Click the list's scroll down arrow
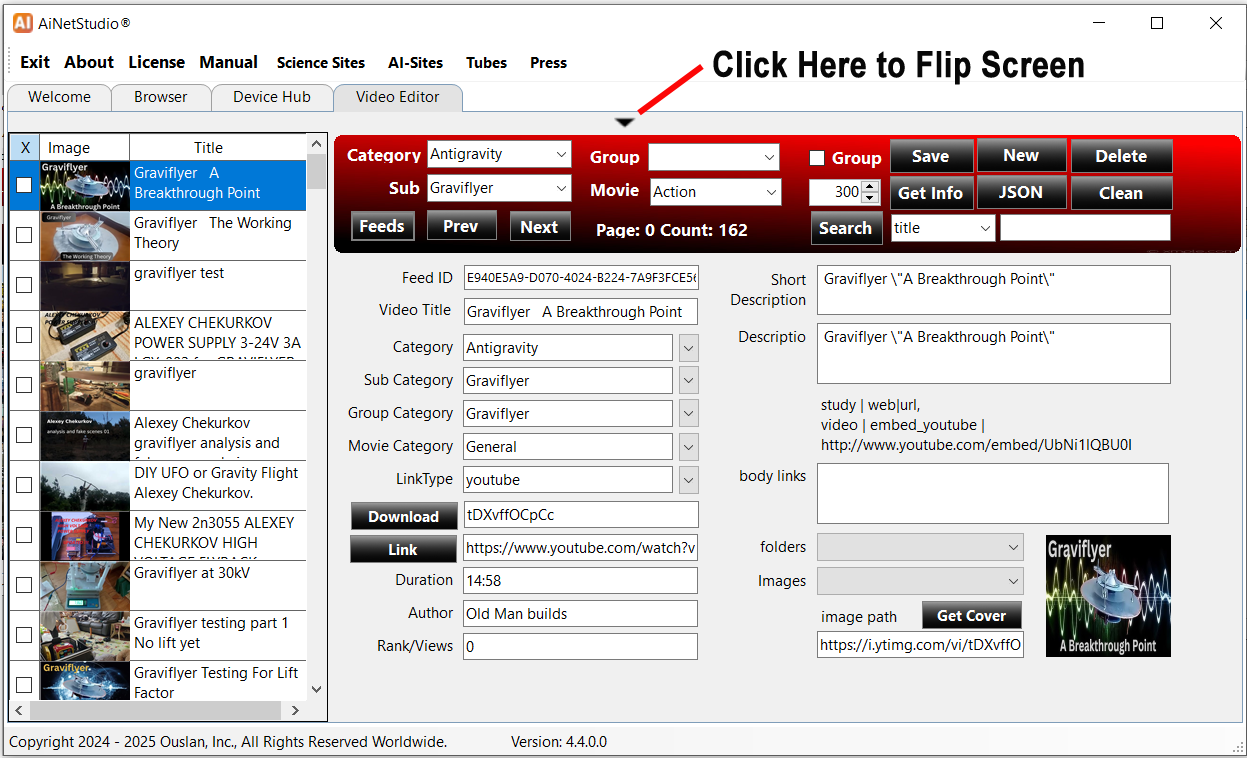This screenshot has height=758, width=1247. pos(317,689)
